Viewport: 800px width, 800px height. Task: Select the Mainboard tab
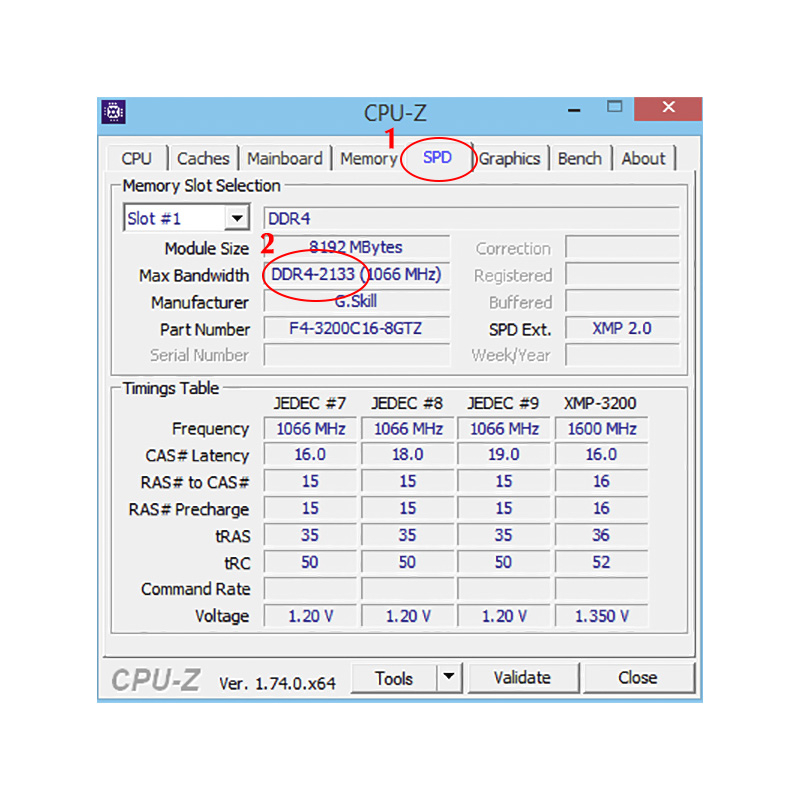(285, 158)
